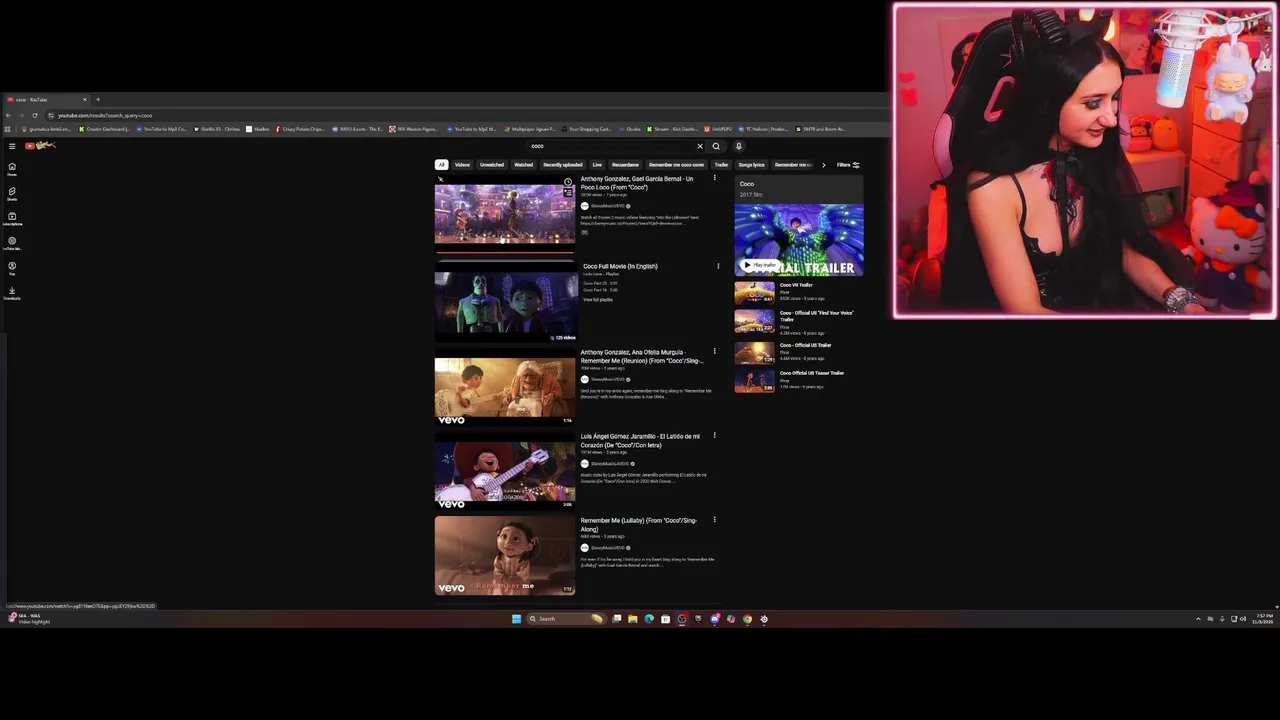The height and width of the screenshot is (720, 1280).
Task: Click the taskbar clock
Action: [x=1264, y=619]
